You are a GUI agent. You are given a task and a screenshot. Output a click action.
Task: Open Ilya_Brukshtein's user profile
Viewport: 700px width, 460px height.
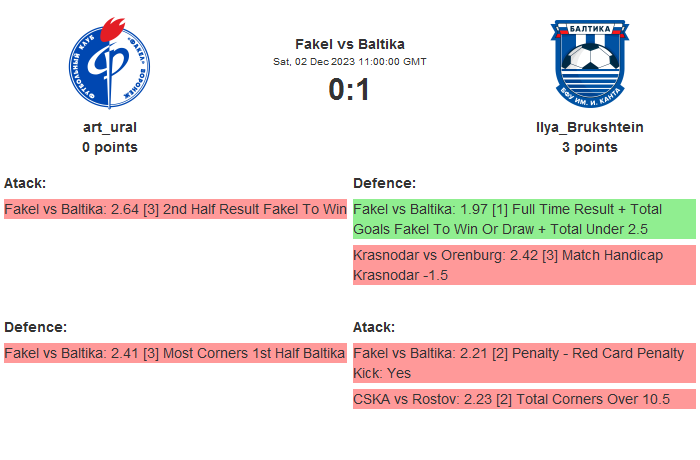590,127
